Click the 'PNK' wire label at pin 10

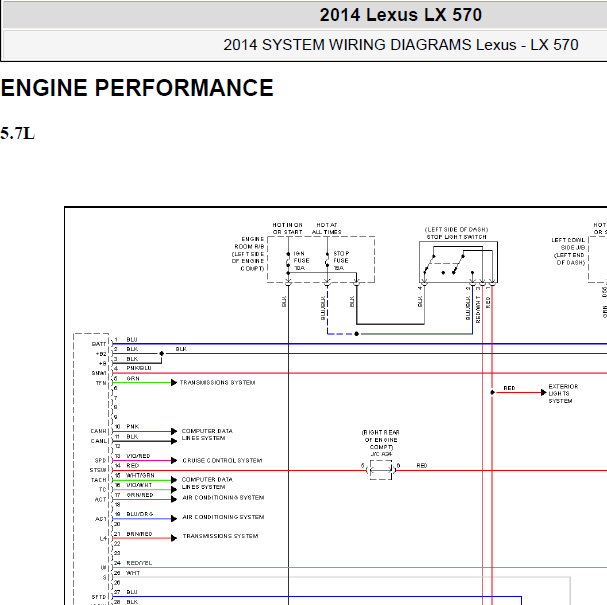tap(132, 427)
